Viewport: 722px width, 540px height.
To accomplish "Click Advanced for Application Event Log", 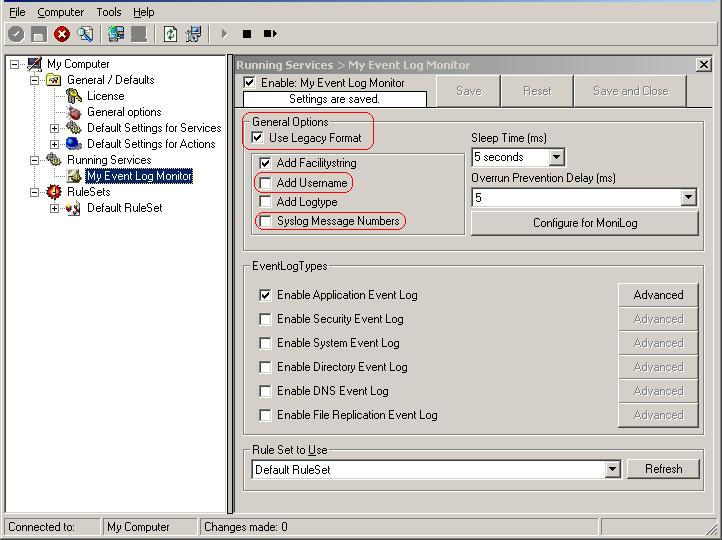I will 657,295.
